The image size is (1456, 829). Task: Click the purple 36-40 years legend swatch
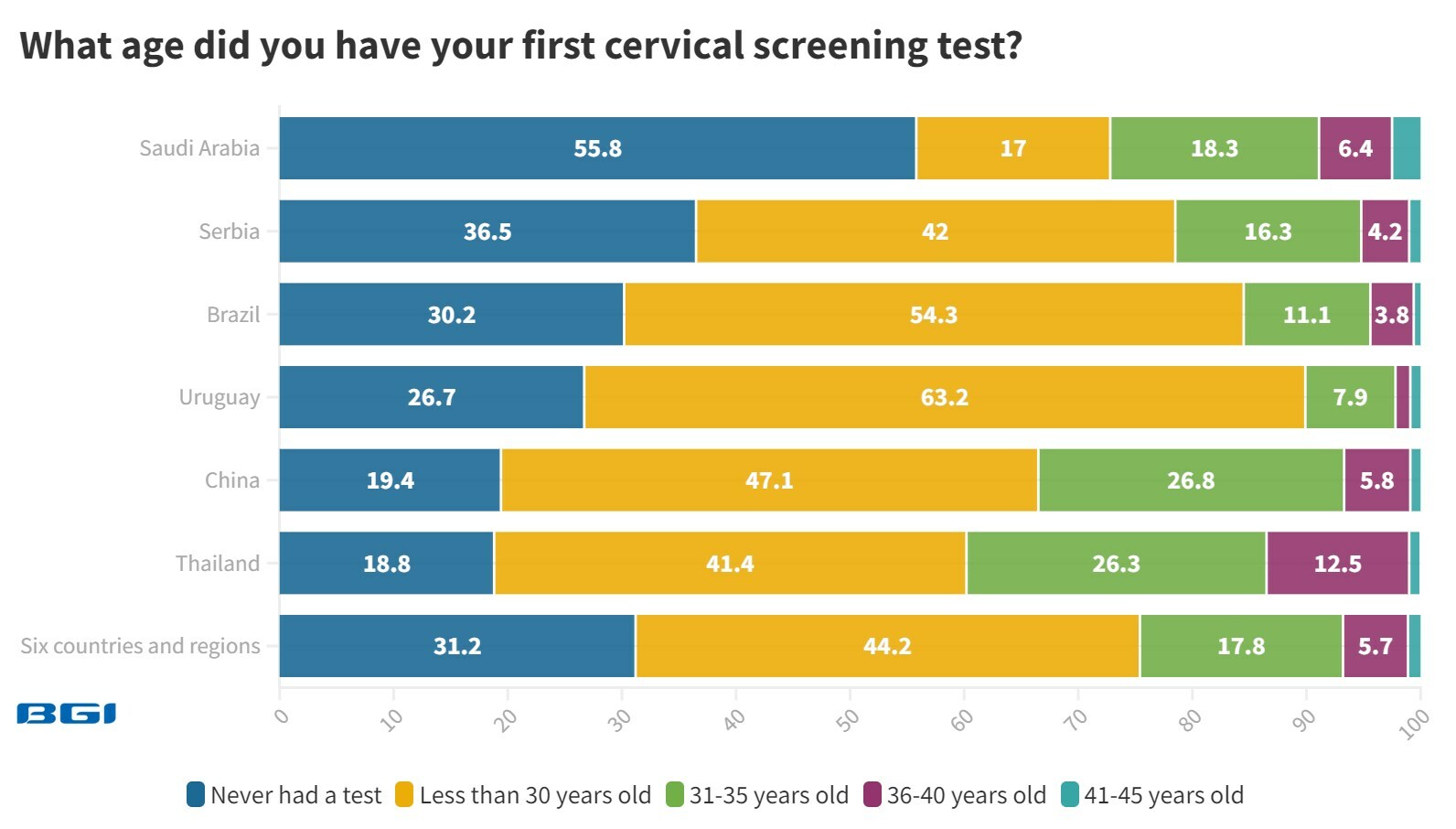pyautogui.click(x=873, y=794)
